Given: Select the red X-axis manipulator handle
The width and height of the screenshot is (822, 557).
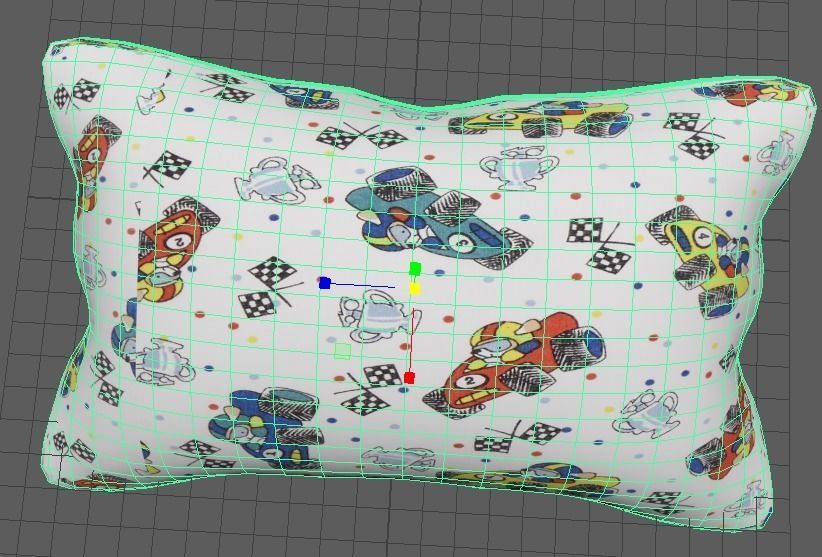Looking at the screenshot, I should tap(409, 377).
